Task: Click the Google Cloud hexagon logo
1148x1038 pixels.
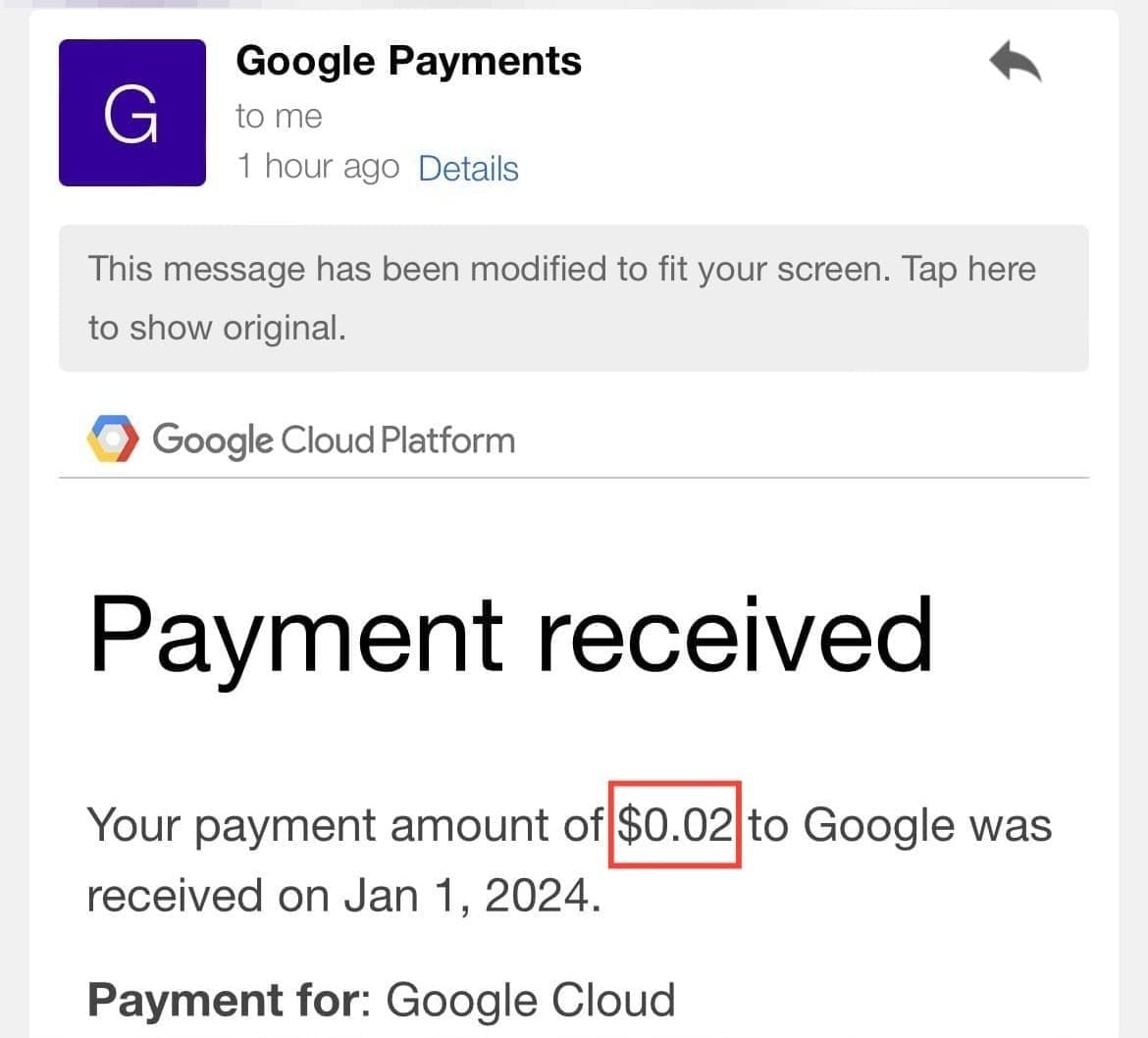Action: 113,440
